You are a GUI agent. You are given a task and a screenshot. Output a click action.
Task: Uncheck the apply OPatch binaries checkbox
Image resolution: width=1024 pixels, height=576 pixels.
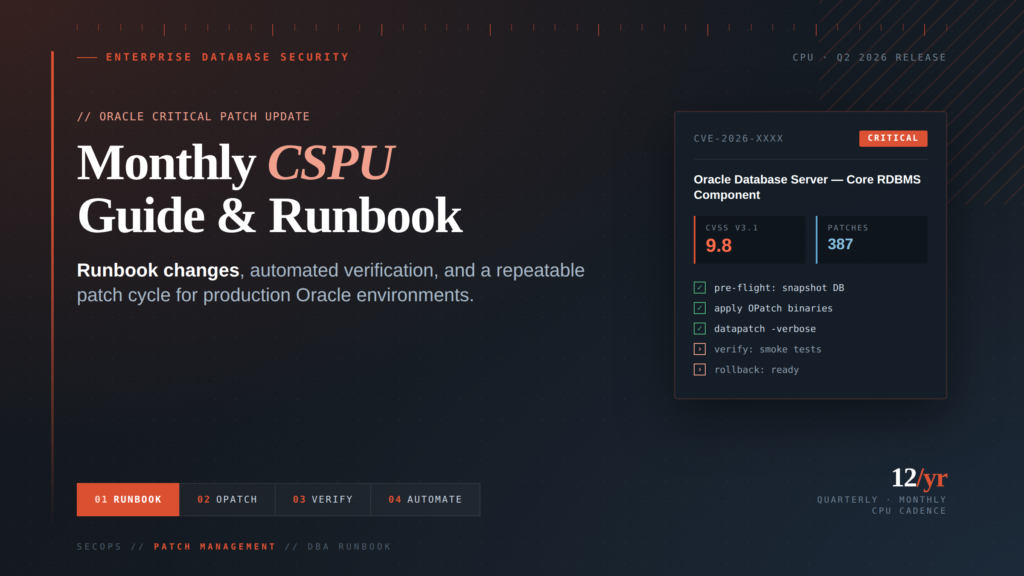click(x=699, y=308)
